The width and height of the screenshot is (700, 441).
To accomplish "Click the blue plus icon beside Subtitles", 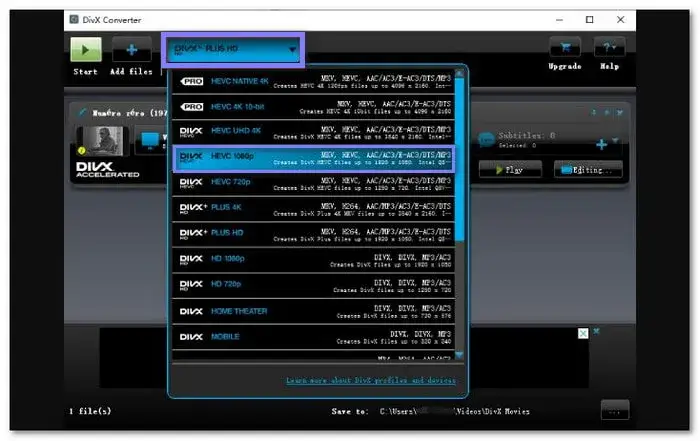I will click(x=601, y=144).
